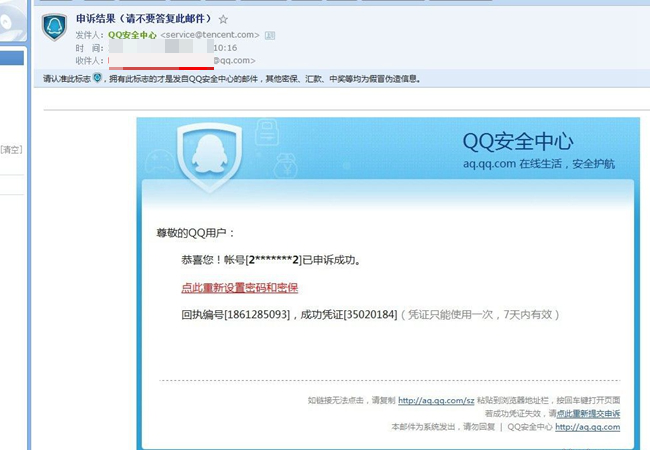Open the http://aq.qq.com/sz link
This screenshot has width=650, height=450.
point(436,400)
